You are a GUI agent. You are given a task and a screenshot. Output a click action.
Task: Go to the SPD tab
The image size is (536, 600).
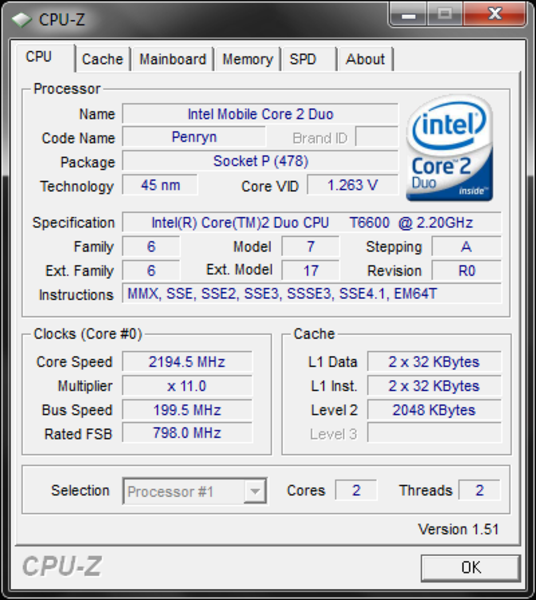pyautogui.click(x=309, y=59)
